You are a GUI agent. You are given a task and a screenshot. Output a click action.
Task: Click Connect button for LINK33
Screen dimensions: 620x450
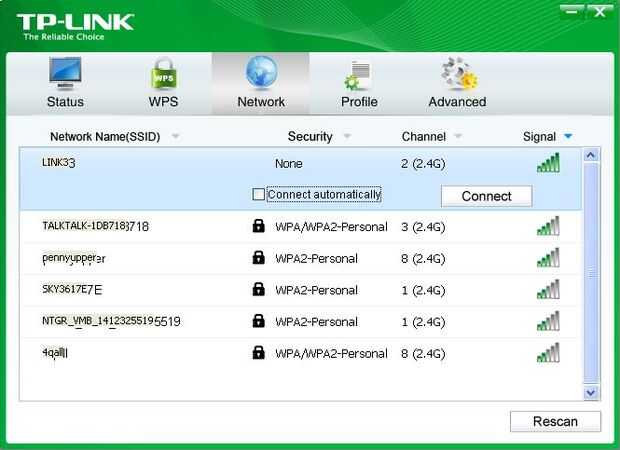[487, 196]
